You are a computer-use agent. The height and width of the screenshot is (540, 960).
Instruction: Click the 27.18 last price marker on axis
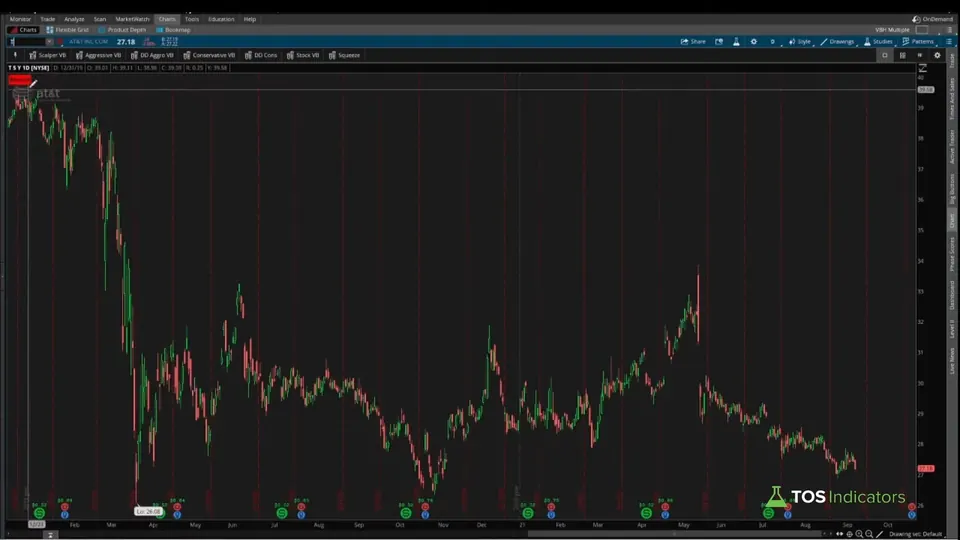926,468
